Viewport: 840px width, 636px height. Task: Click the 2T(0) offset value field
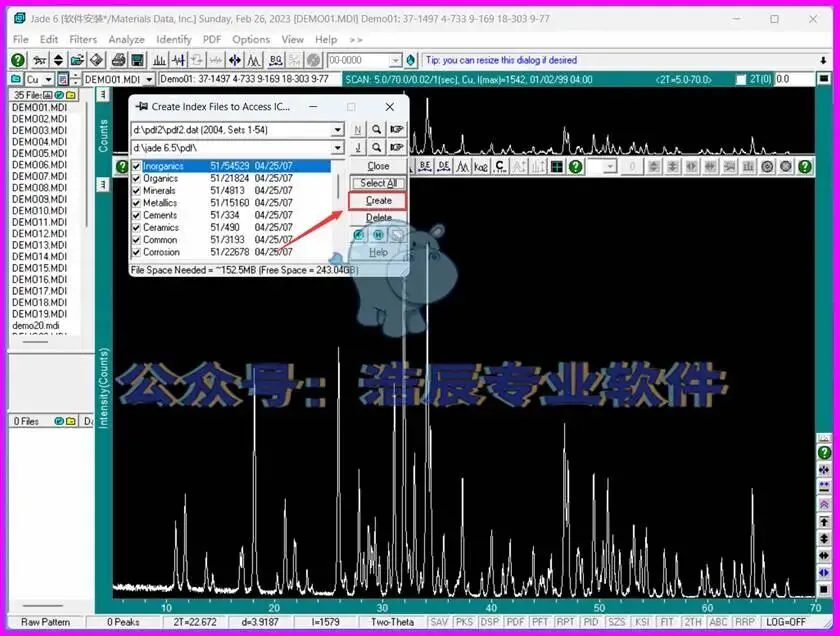[x=793, y=79]
